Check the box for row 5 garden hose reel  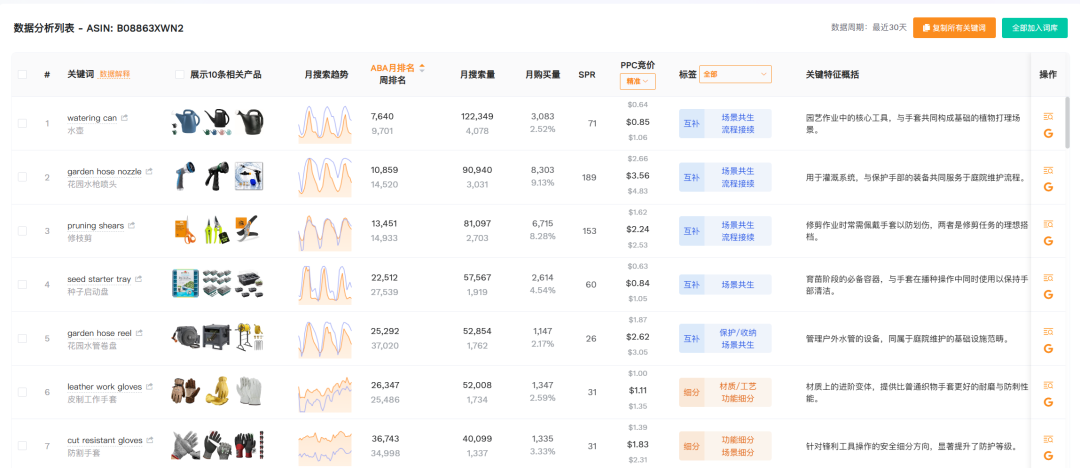(x=23, y=338)
